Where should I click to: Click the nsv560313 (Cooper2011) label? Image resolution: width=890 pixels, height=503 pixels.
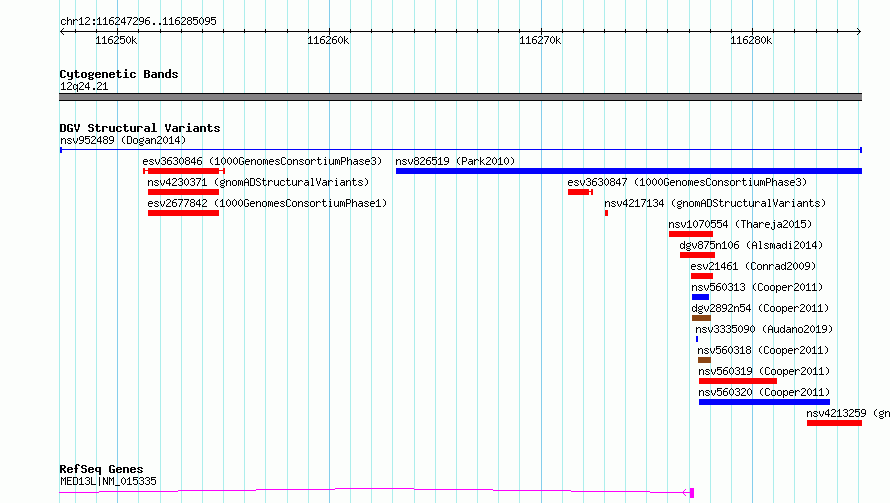(x=757, y=287)
